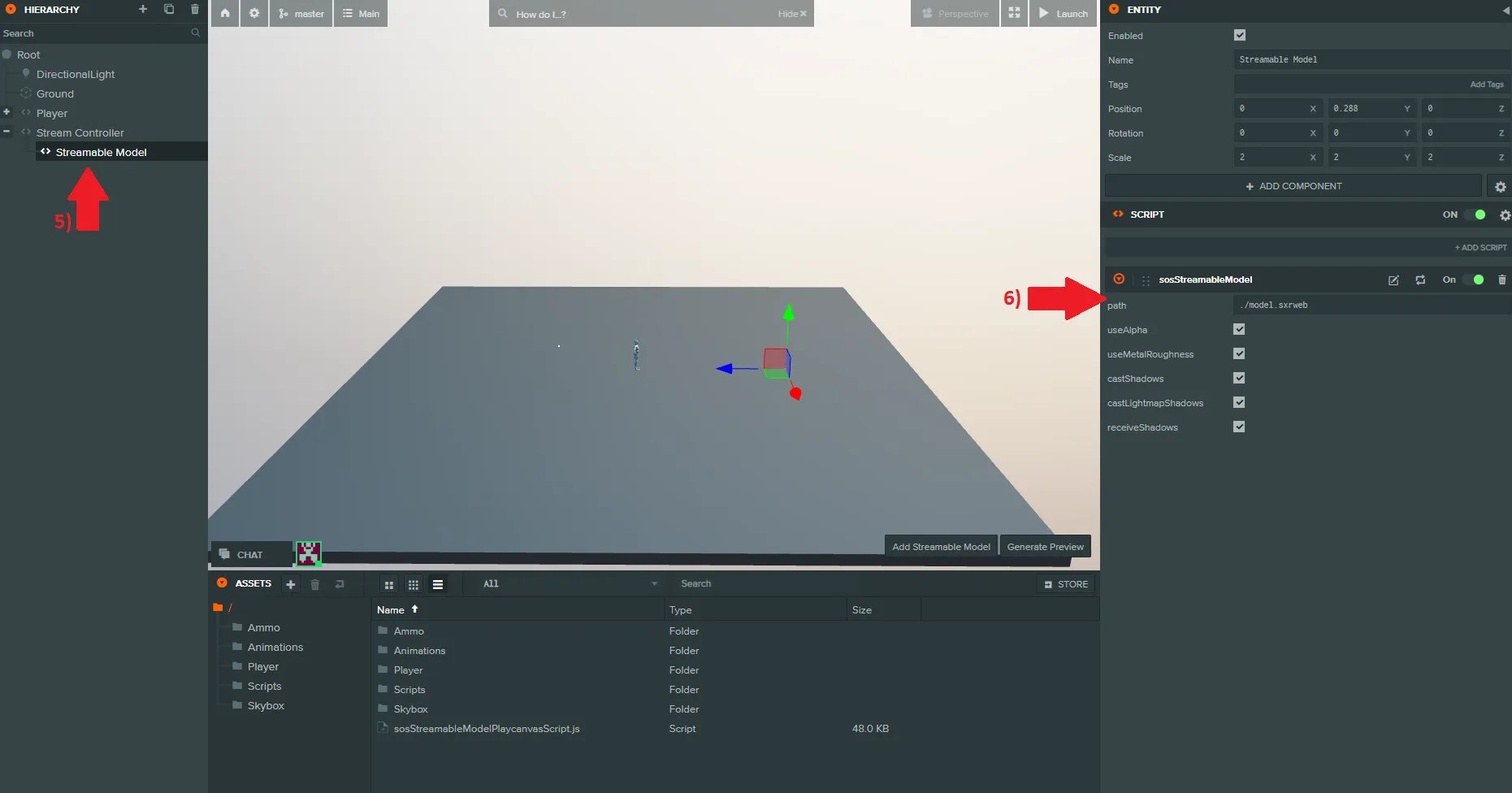This screenshot has height=793, width=1512.
Task: Focus the script path input field
Action: 1371,305
